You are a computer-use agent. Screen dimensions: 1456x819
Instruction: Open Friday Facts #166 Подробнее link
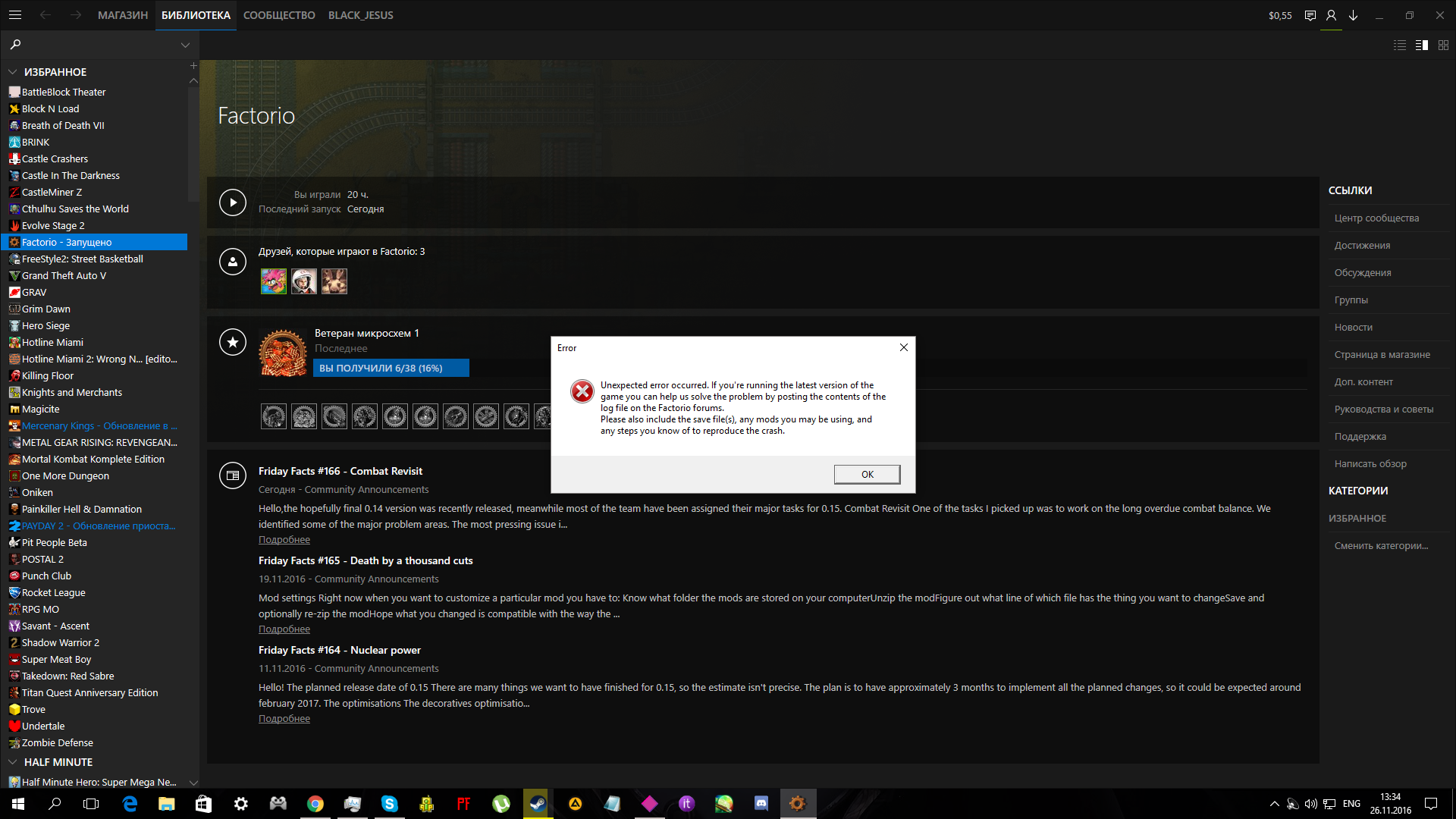tap(284, 540)
